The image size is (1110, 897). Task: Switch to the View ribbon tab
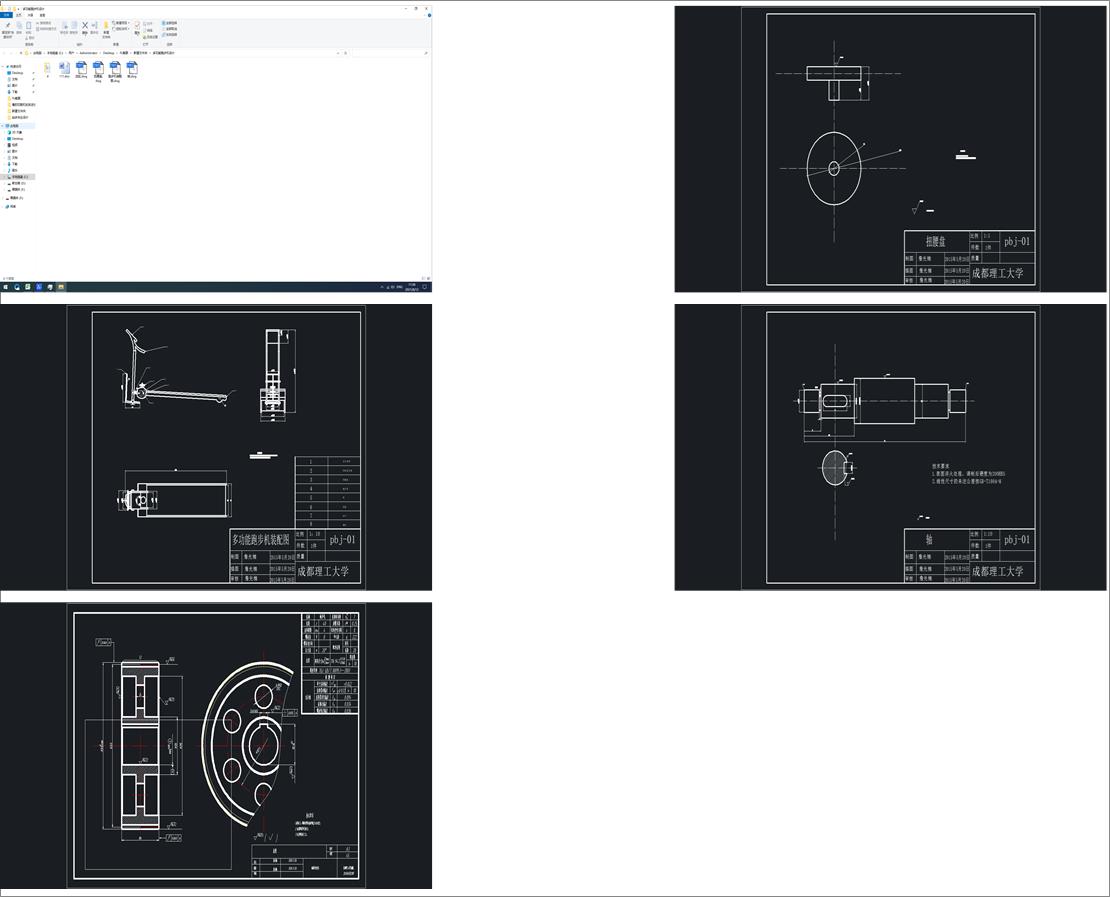tap(42, 15)
